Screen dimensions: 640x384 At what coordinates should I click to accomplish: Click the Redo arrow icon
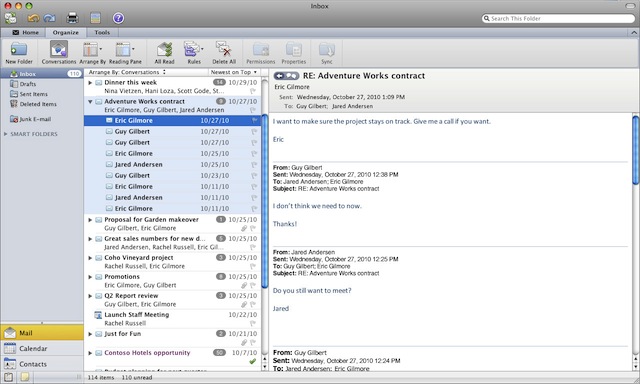[x=49, y=18]
